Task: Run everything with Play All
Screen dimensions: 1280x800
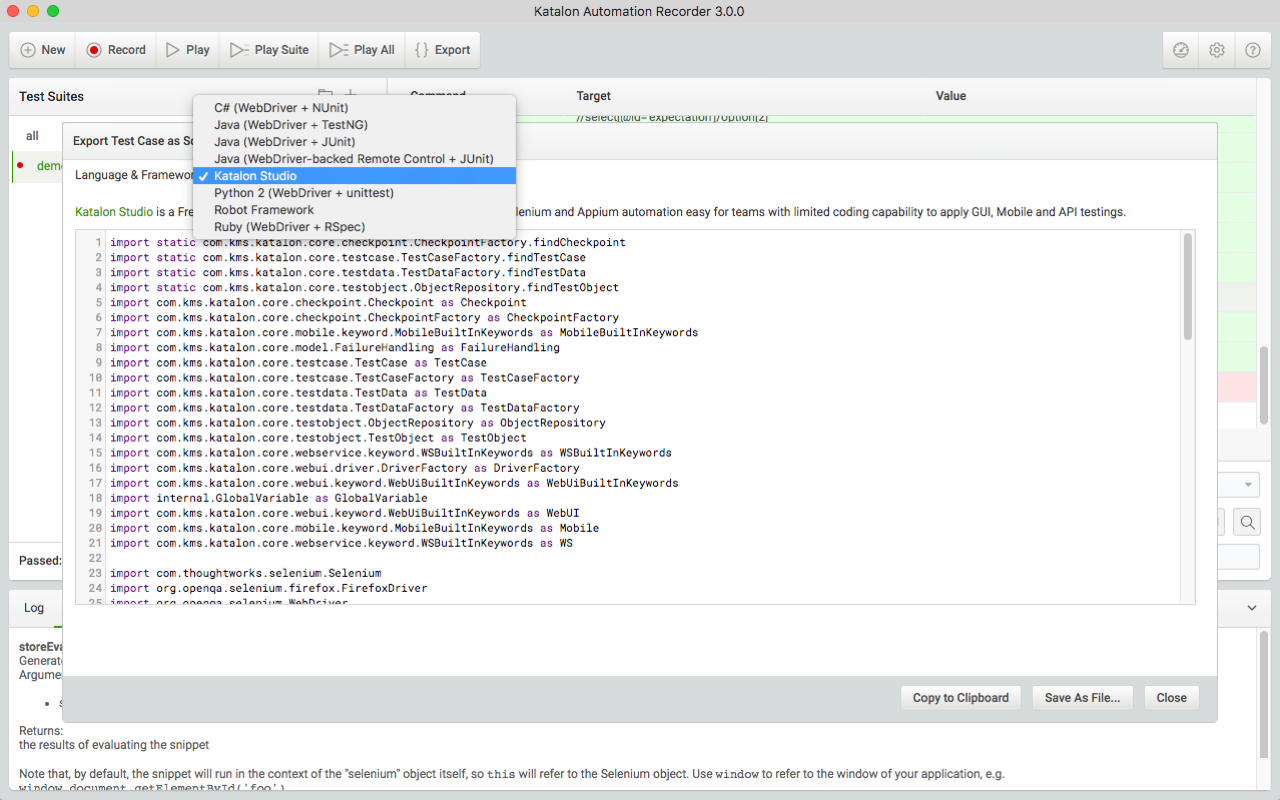Action: [362, 50]
